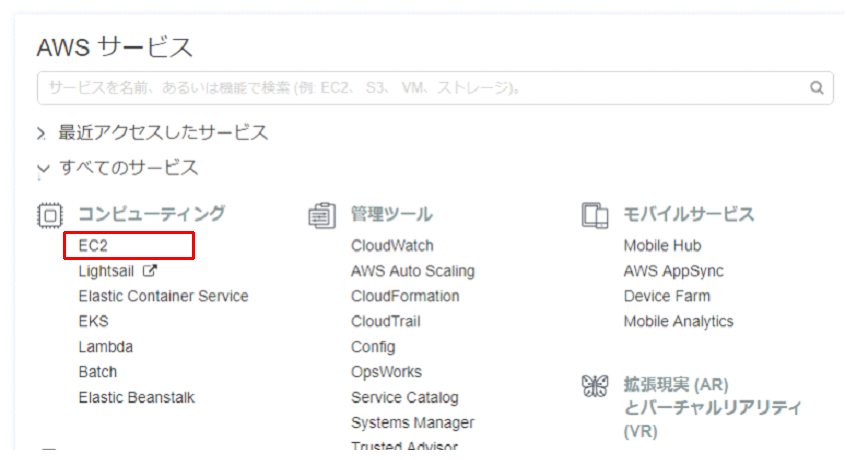
Task: Open the Config service
Action: tap(373, 347)
